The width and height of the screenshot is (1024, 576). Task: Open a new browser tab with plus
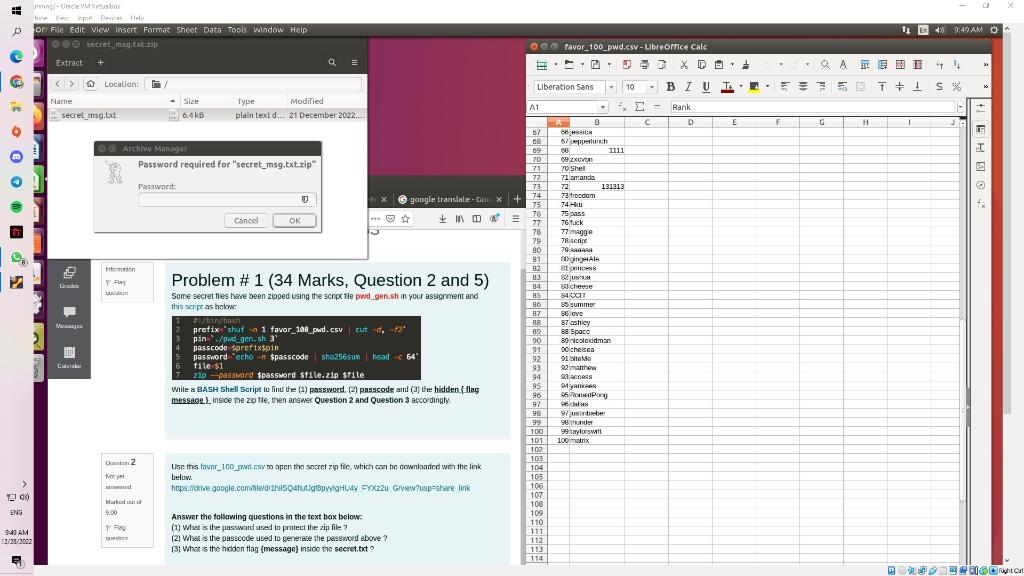(517, 199)
